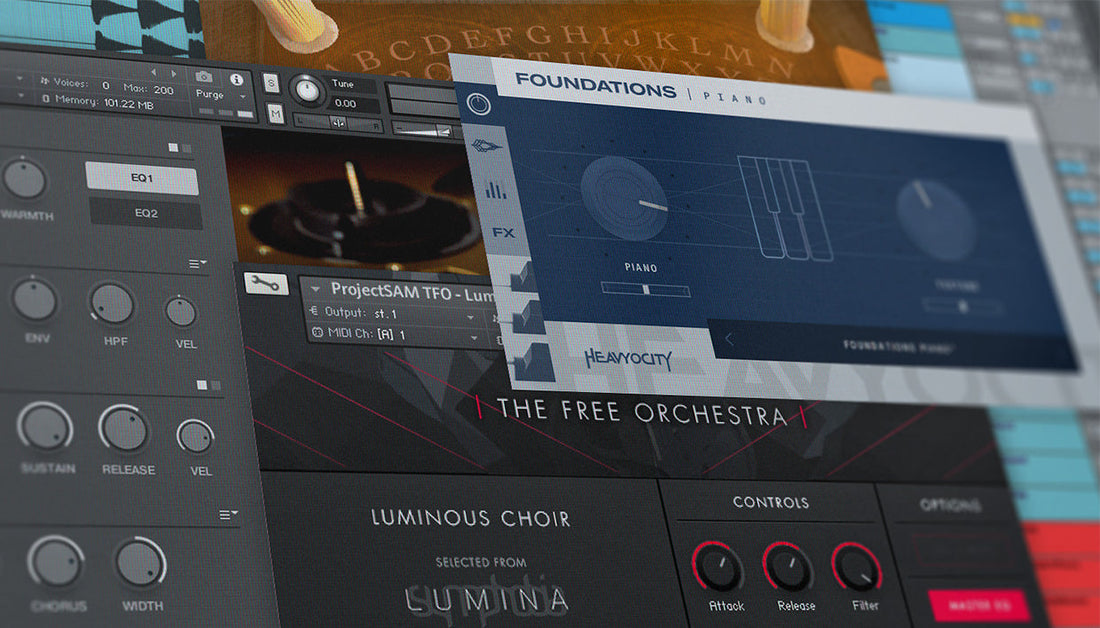
Task: Click the Warmth knob
Action: (x=25, y=179)
